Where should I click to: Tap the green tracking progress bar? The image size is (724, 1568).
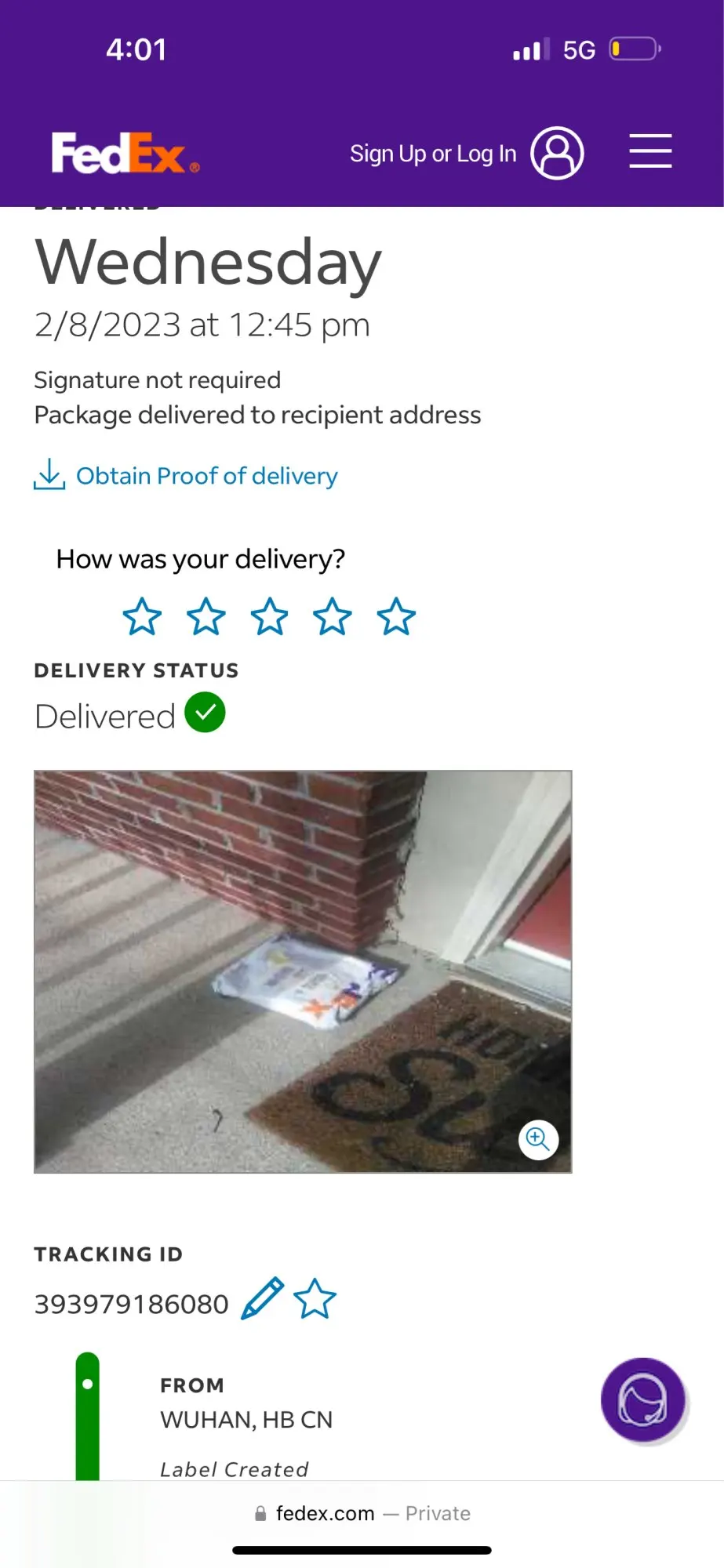(x=87, y=1417)
